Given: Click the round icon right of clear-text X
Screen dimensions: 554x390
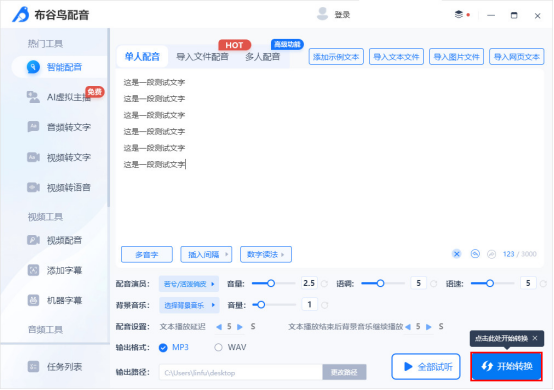Looking at the screenshot, I should (475, 254).
